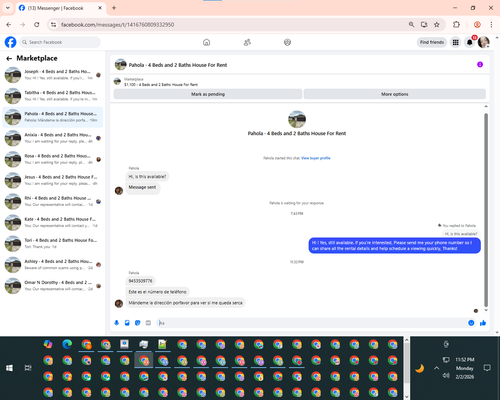Select the Messenger | Facebook browser tab
The height and width of the screenshot is (400, 500).
click(x=61, y=8)
